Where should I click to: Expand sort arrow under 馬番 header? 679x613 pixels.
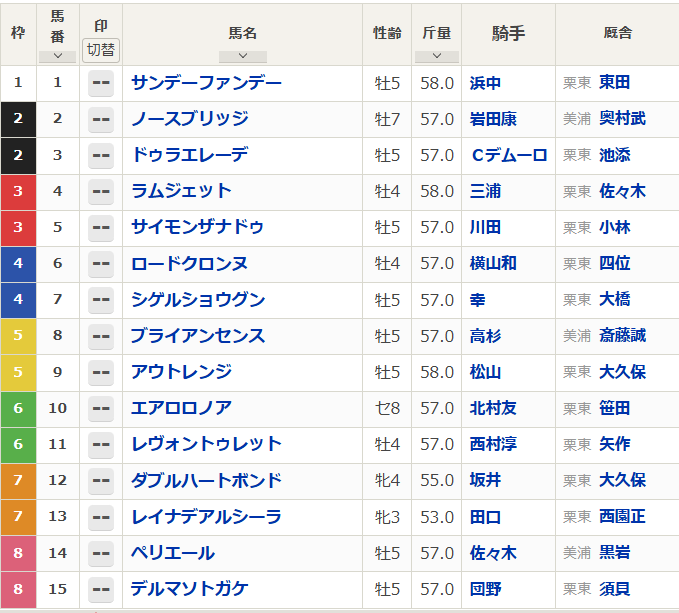point(58,56)
